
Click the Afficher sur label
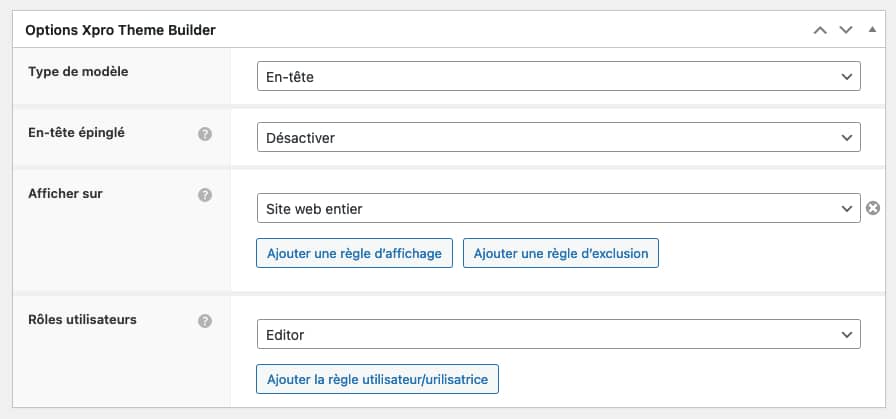point(65,193)
